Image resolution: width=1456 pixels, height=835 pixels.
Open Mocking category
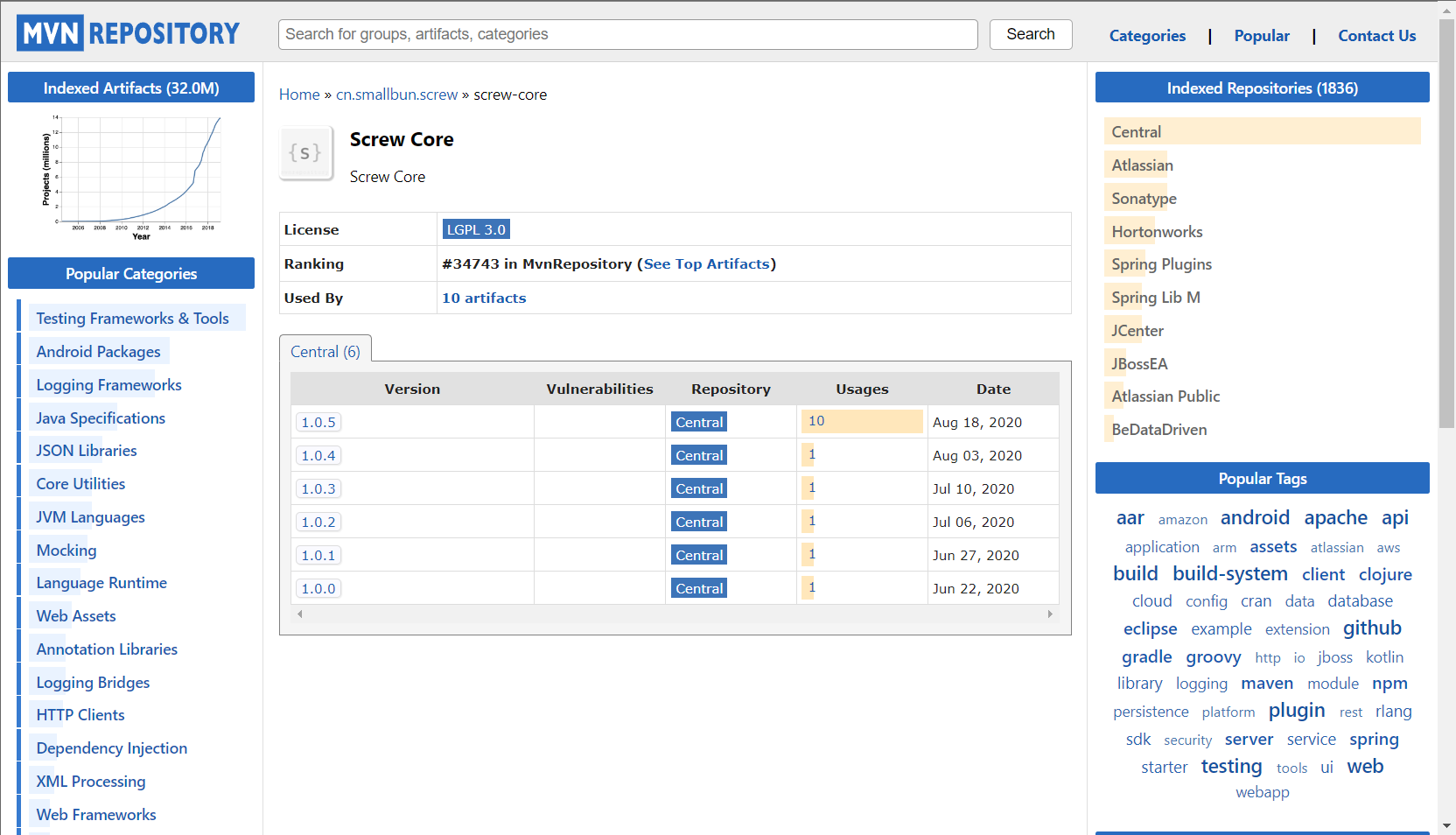pyautogui.click(x=66, y=551)
